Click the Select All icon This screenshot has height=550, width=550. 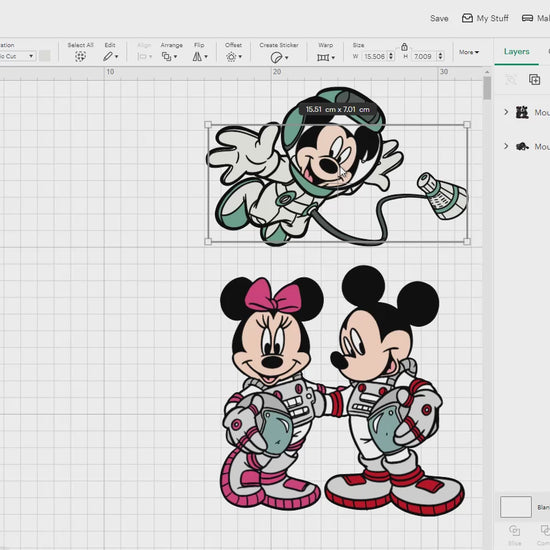click(x=80, y=56)
